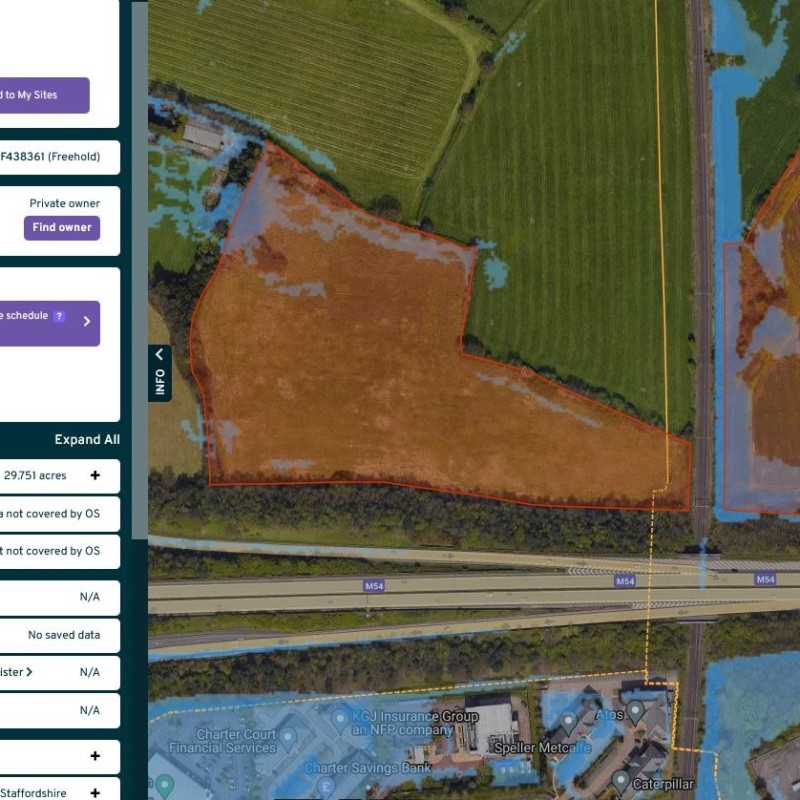
Task: Click the Find owner button
Action: pos(62,228)
